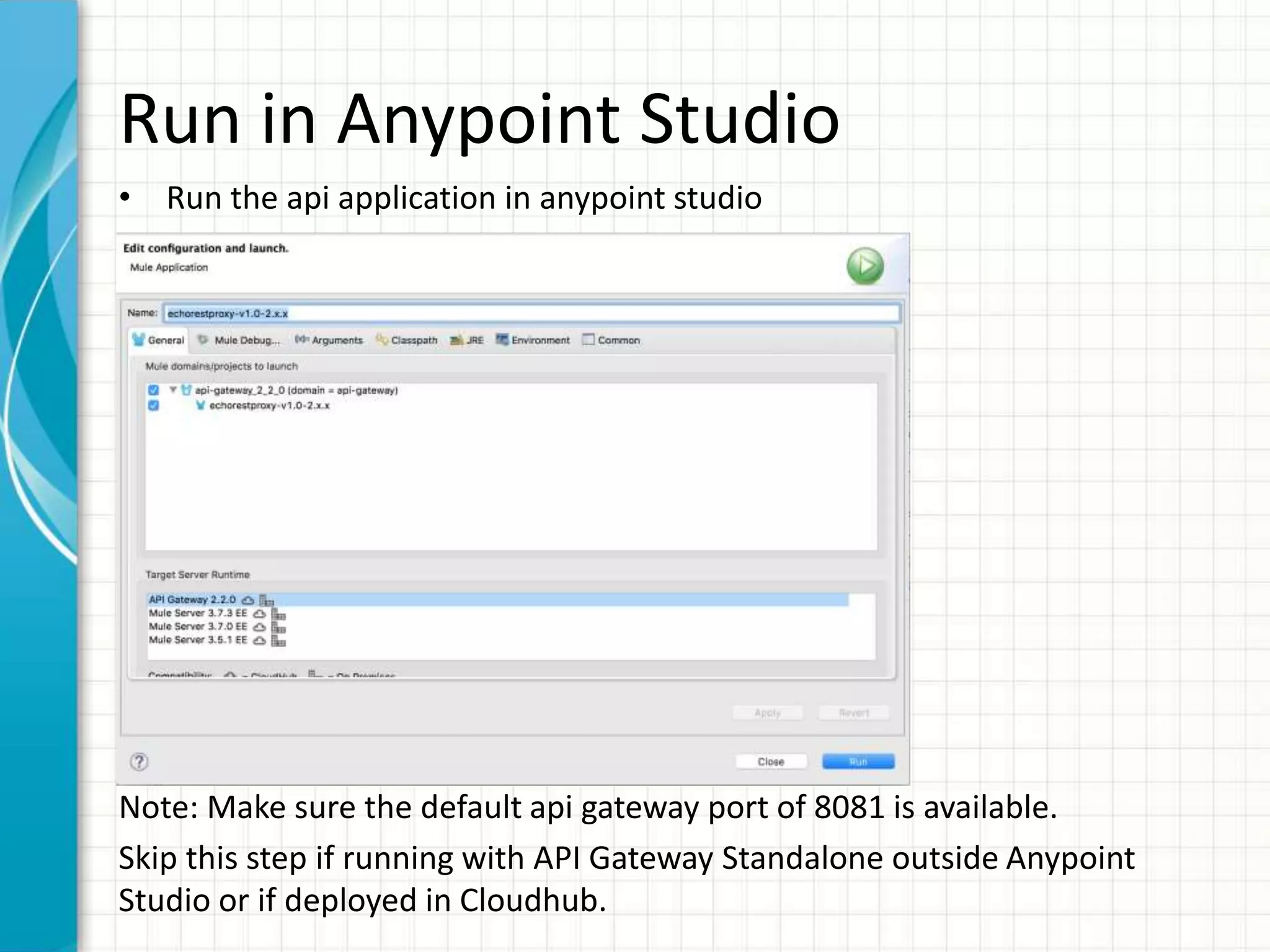Image resolution: width=1270 pixels, height=952 pixels.
Task: Click the Apply button
Action: [768, 713]
